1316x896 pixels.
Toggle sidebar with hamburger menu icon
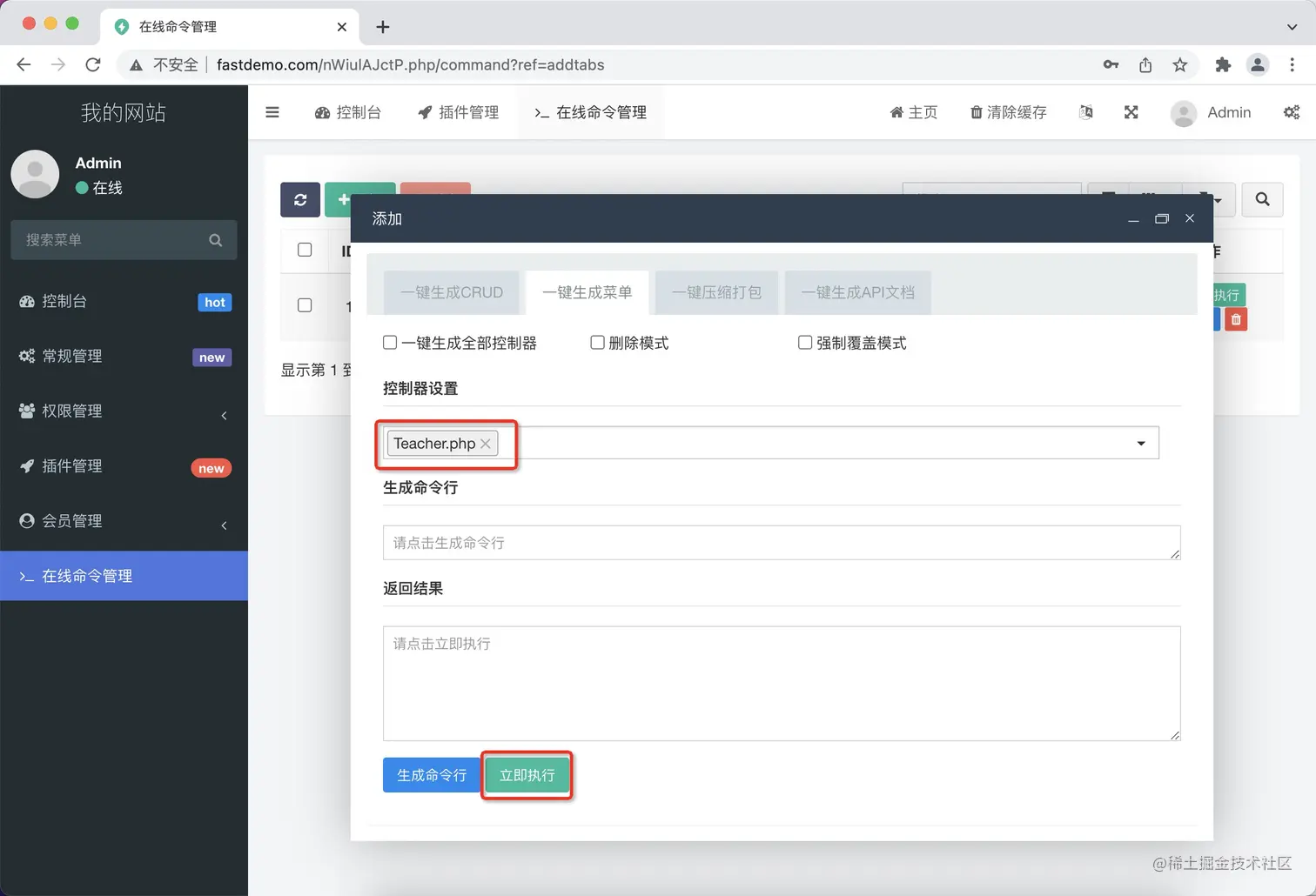click(x=272, y=112)
